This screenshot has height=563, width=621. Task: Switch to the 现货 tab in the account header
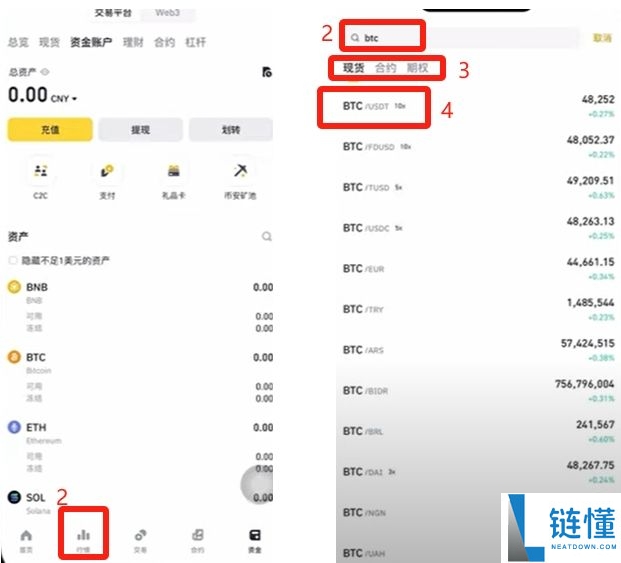pyautogui.click(x=49, y=42)
